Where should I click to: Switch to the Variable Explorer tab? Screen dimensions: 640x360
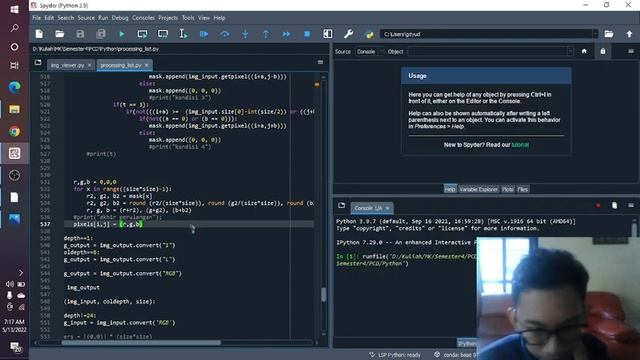478,189
